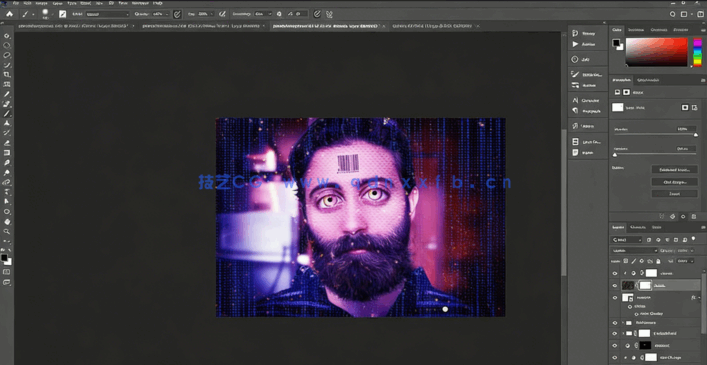Open the Actions panel play icon
The height and width of the screenshot is (365, 707).
575,44
